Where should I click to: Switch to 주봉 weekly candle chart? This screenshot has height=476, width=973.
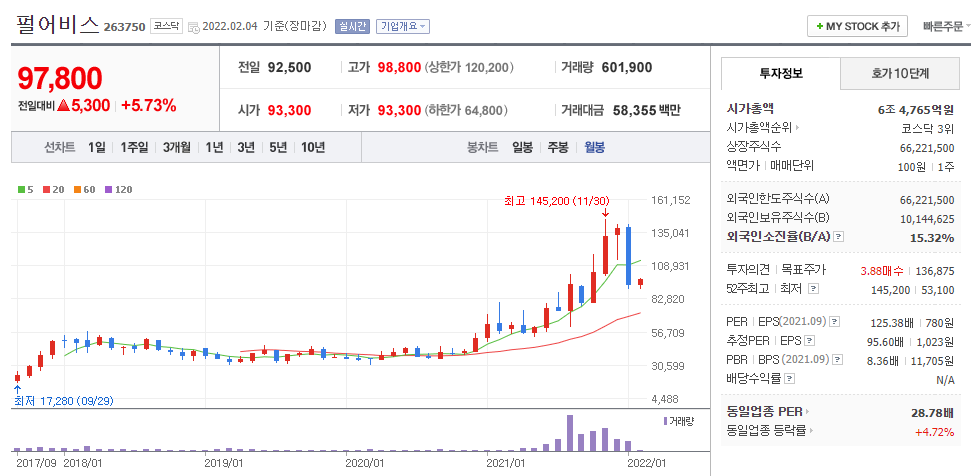[x=558, y=148]
